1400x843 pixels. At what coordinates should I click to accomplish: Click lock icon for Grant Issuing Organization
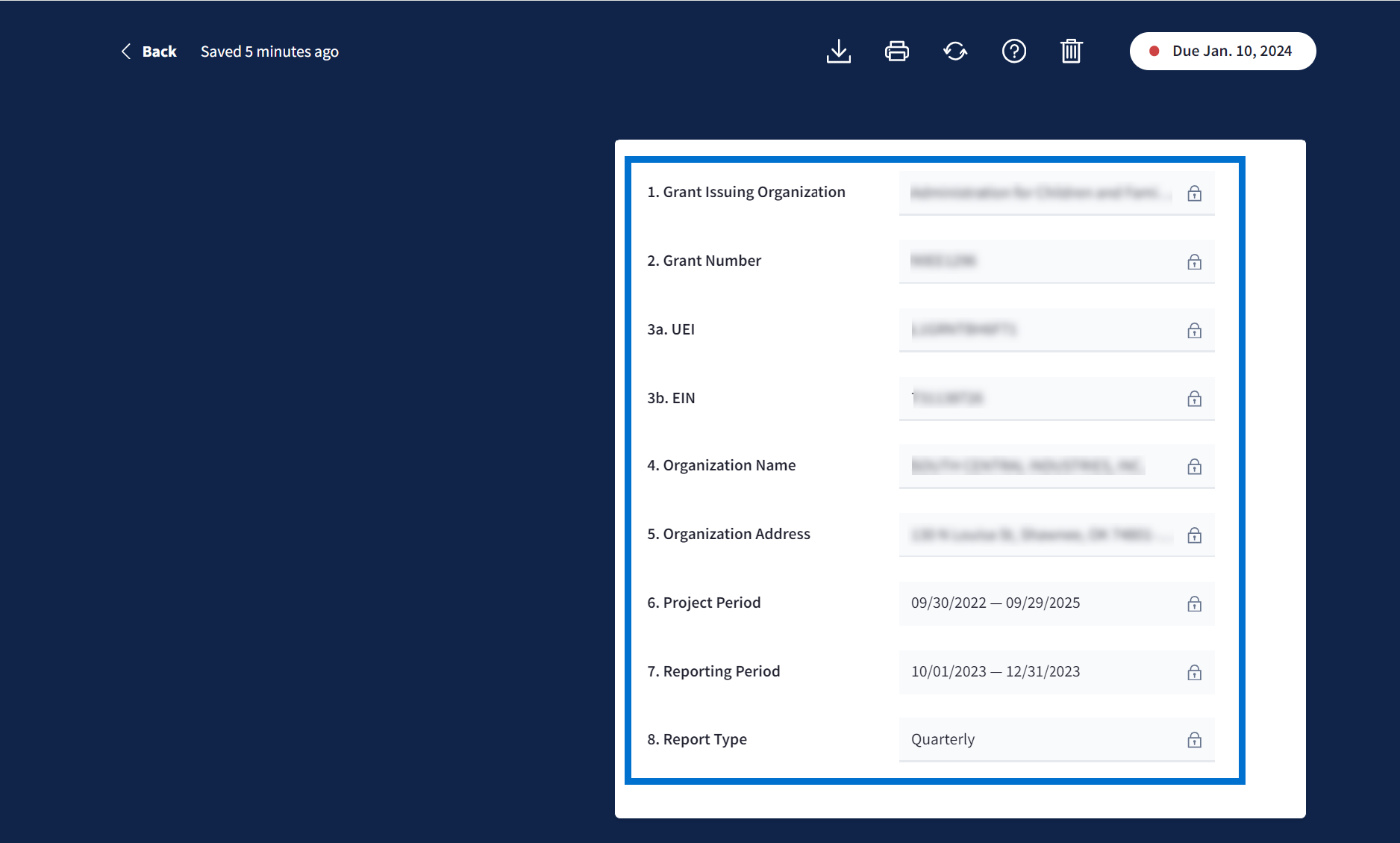[x=1194, y=193]
